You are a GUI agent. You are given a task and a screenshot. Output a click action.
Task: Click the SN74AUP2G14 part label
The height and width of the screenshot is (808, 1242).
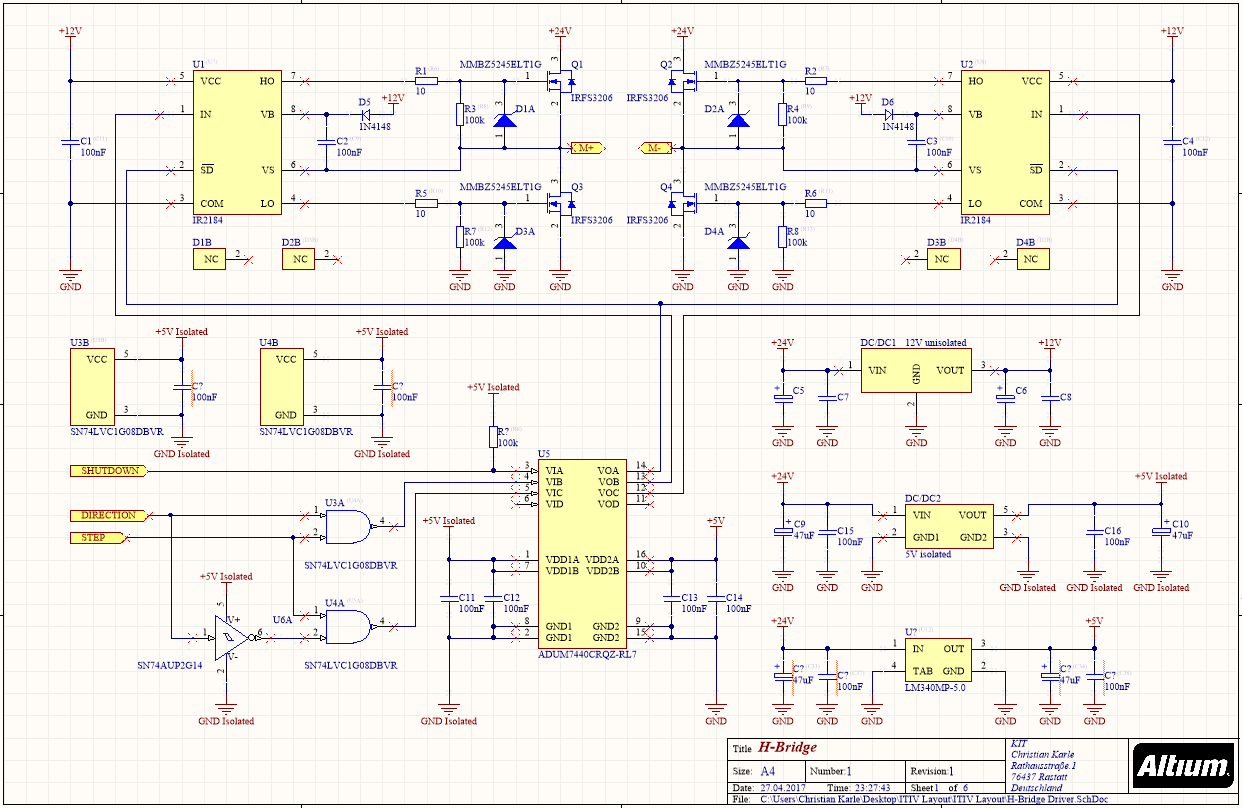pos(169,665)
